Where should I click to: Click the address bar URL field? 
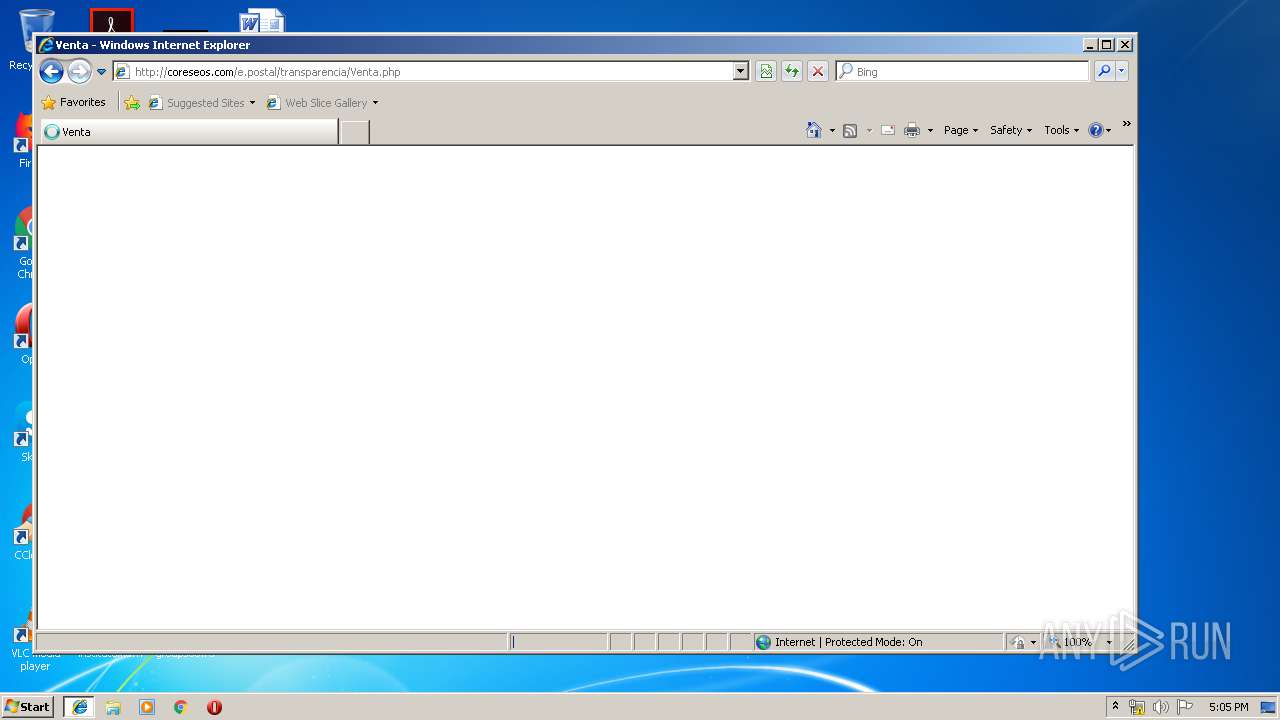pyautogui.click(x=423, y=72)
